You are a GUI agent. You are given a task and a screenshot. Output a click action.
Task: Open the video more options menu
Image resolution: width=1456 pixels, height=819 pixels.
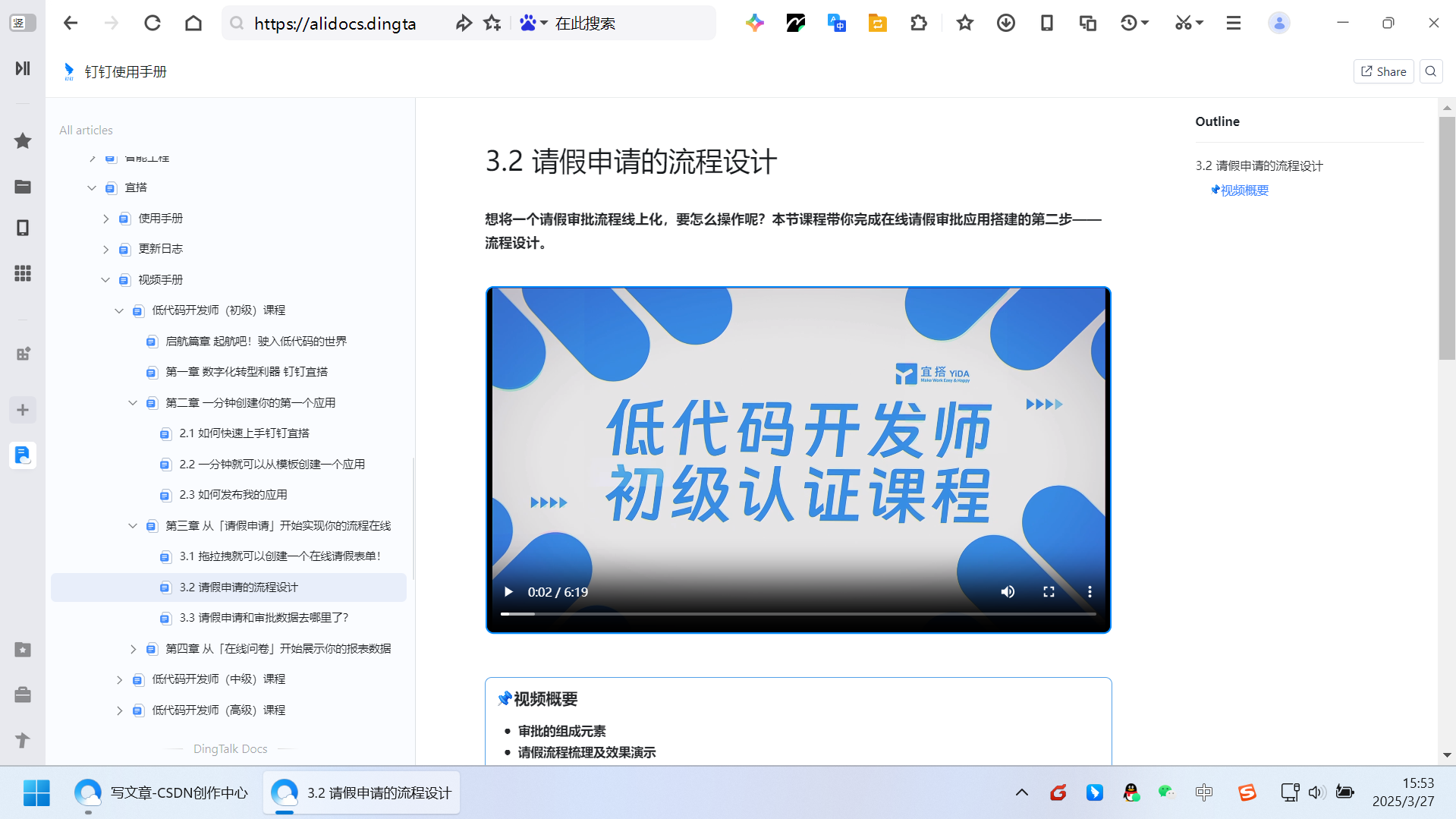(1090, 592)
